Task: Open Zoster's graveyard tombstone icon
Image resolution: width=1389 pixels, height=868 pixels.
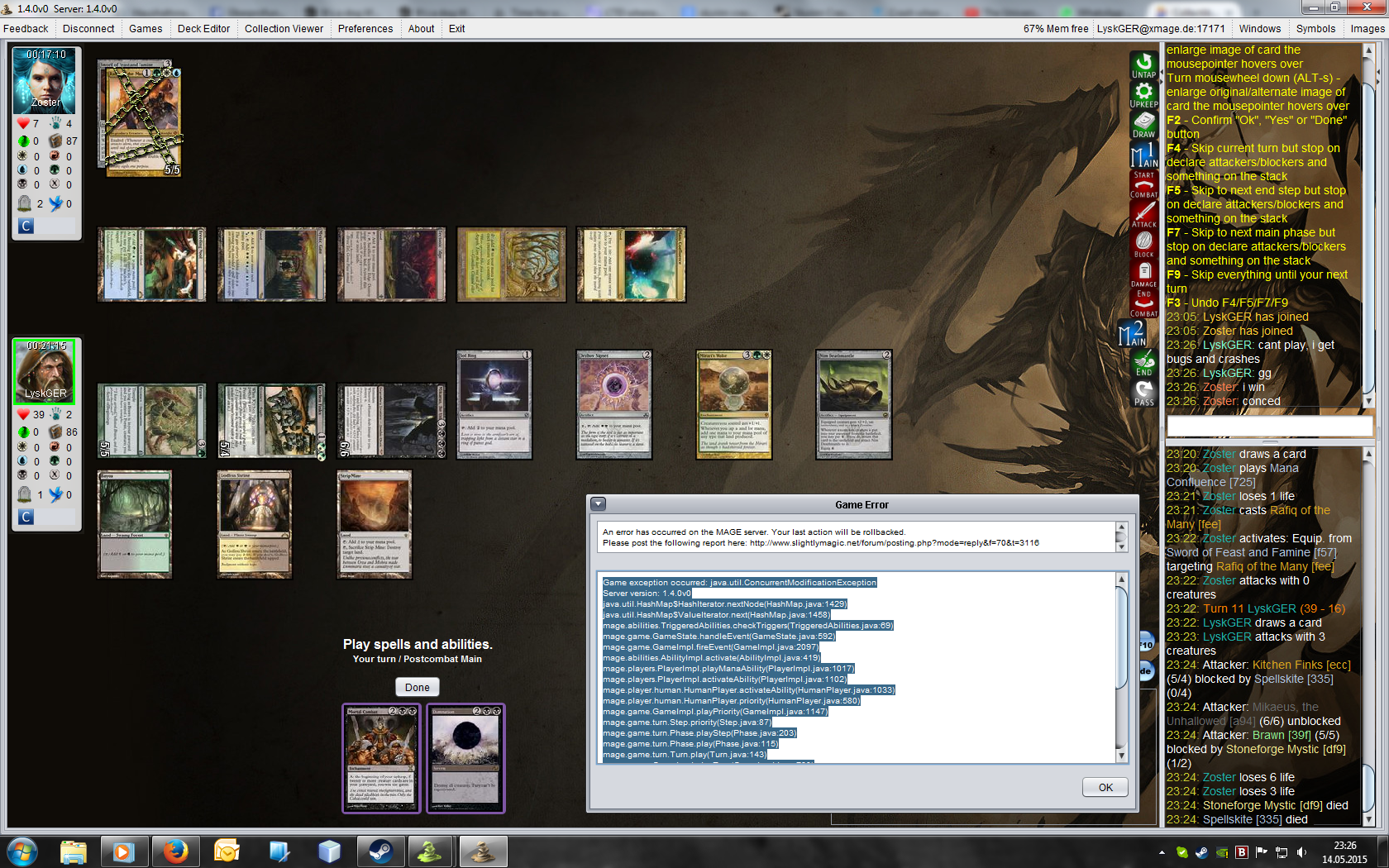Action: 25,203
